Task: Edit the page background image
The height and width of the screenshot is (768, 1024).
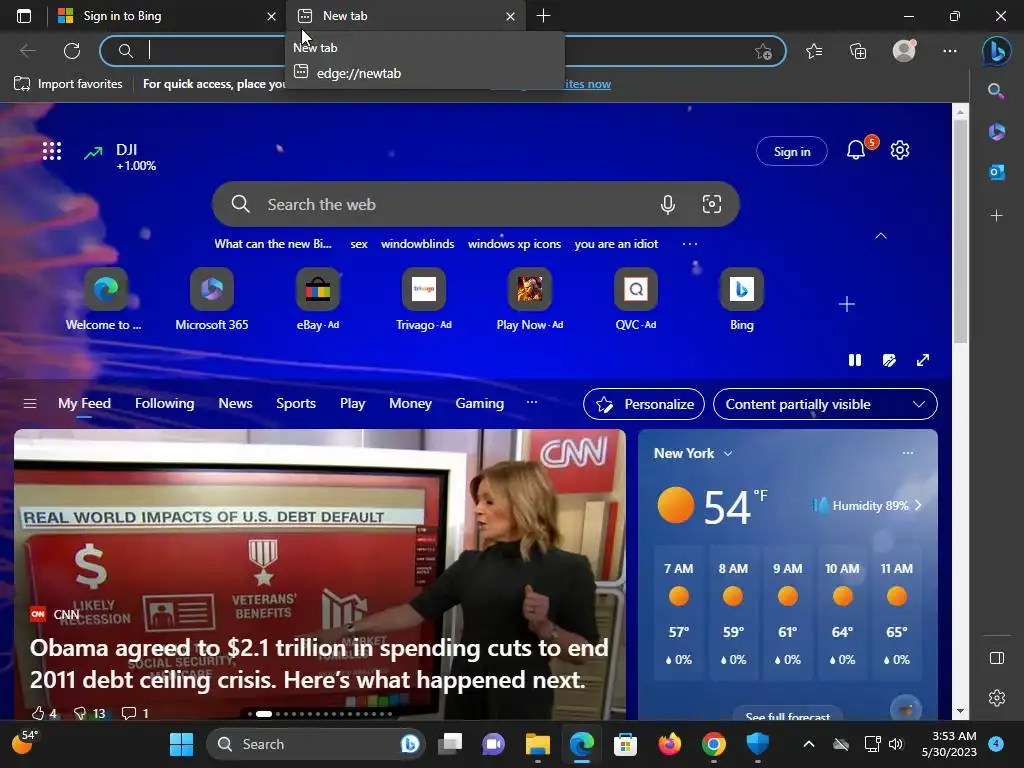Action: click(889, 360)
